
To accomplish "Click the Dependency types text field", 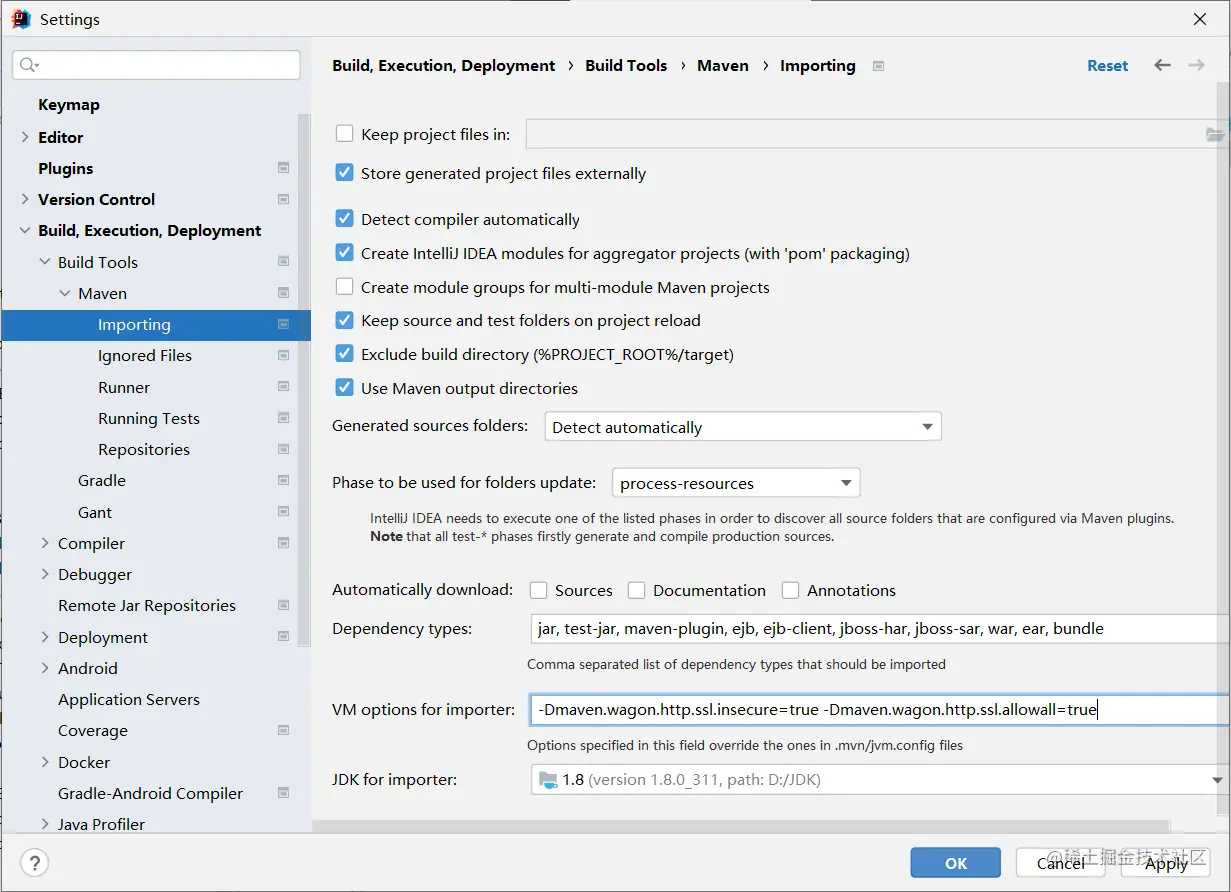I will 879,628.
